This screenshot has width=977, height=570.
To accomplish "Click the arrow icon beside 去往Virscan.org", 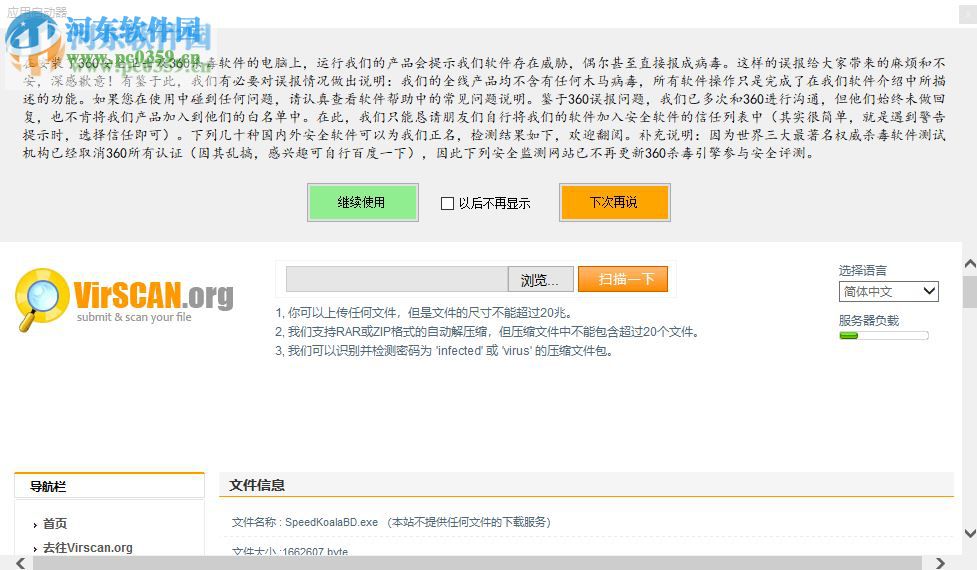I will [35, 549].
